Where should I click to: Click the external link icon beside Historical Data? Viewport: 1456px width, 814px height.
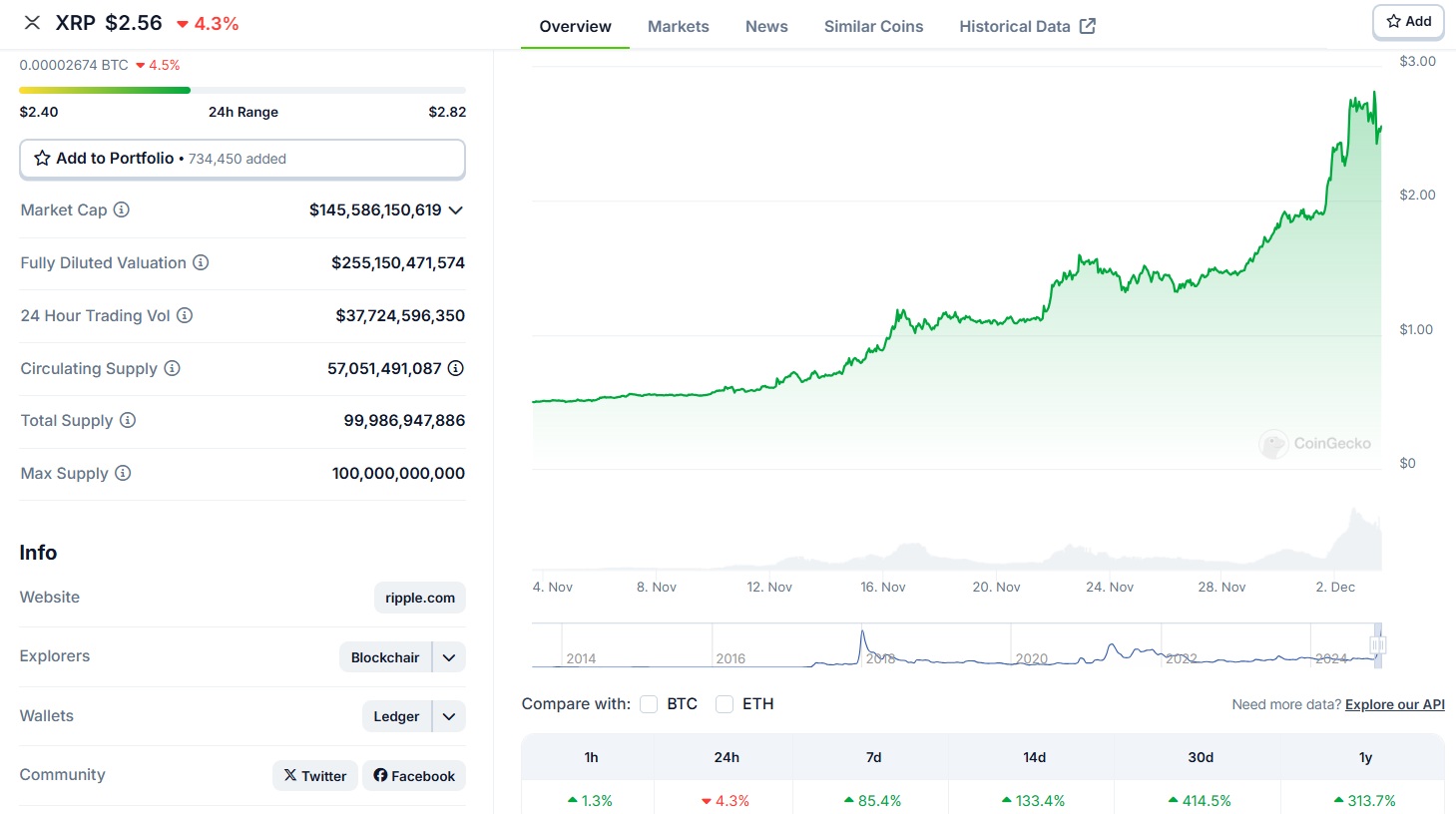point(1088,26)
